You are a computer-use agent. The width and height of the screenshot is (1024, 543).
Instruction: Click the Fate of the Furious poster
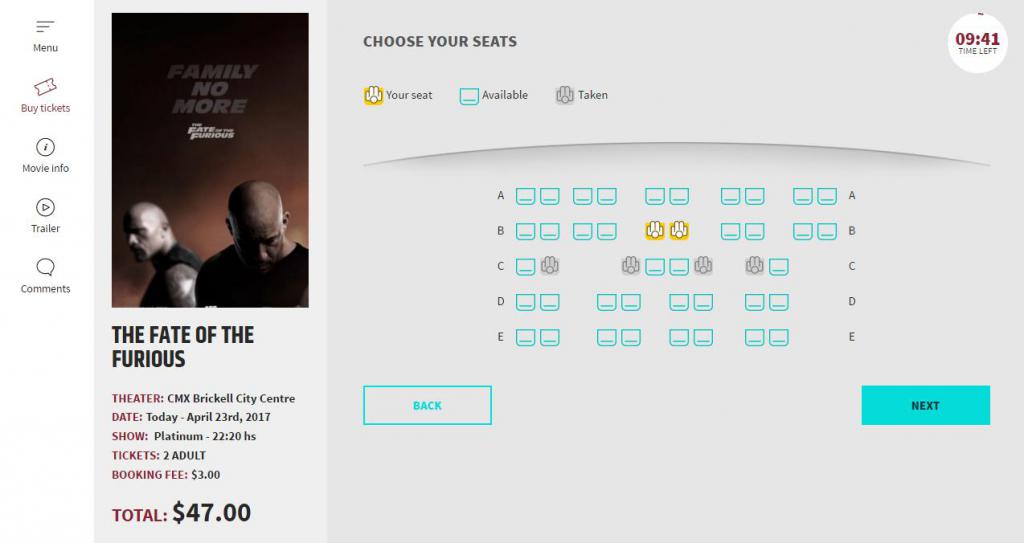[x=210, y=160]
